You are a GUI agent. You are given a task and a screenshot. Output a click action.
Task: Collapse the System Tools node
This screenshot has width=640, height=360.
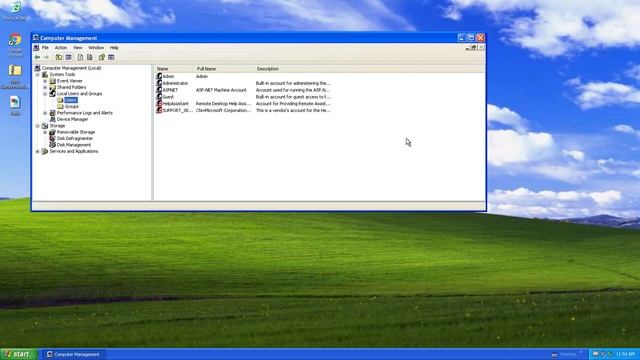(38, 75)
